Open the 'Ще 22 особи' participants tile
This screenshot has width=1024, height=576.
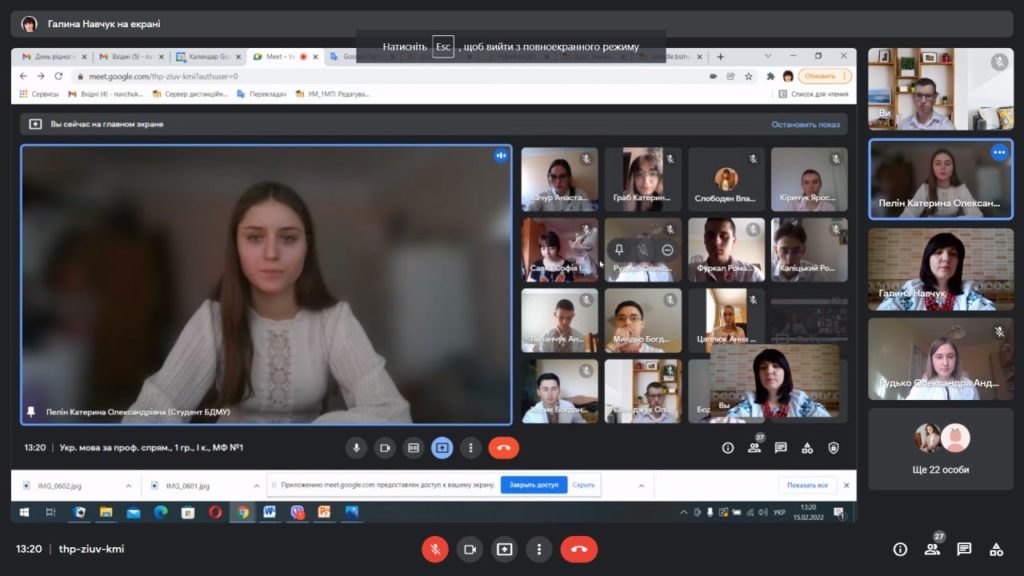[940, 449]
